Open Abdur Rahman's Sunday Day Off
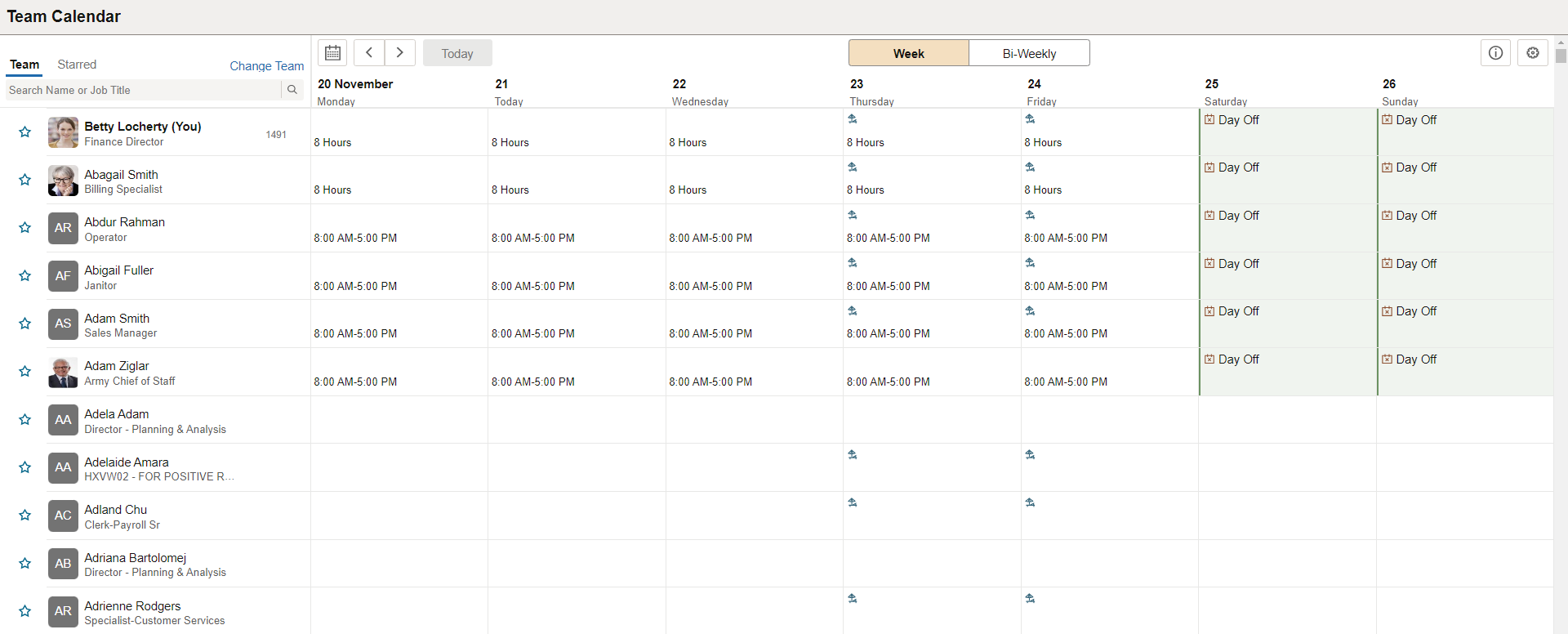 click(x=1410, y=216)
